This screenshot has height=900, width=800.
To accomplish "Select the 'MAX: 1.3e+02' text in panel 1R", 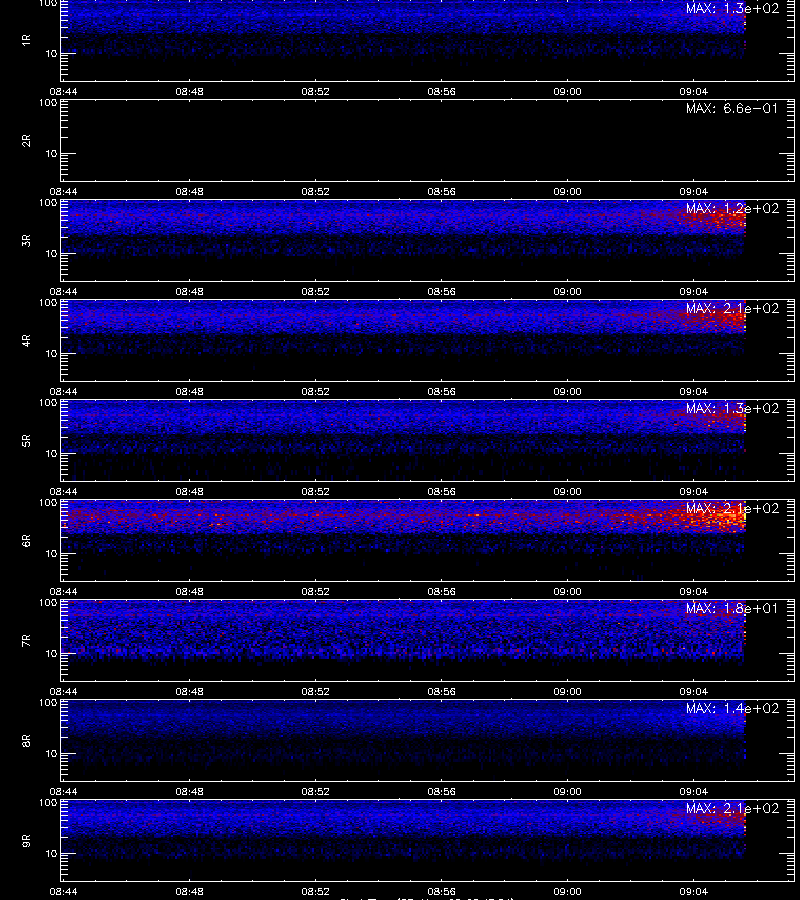I will 732,9.
